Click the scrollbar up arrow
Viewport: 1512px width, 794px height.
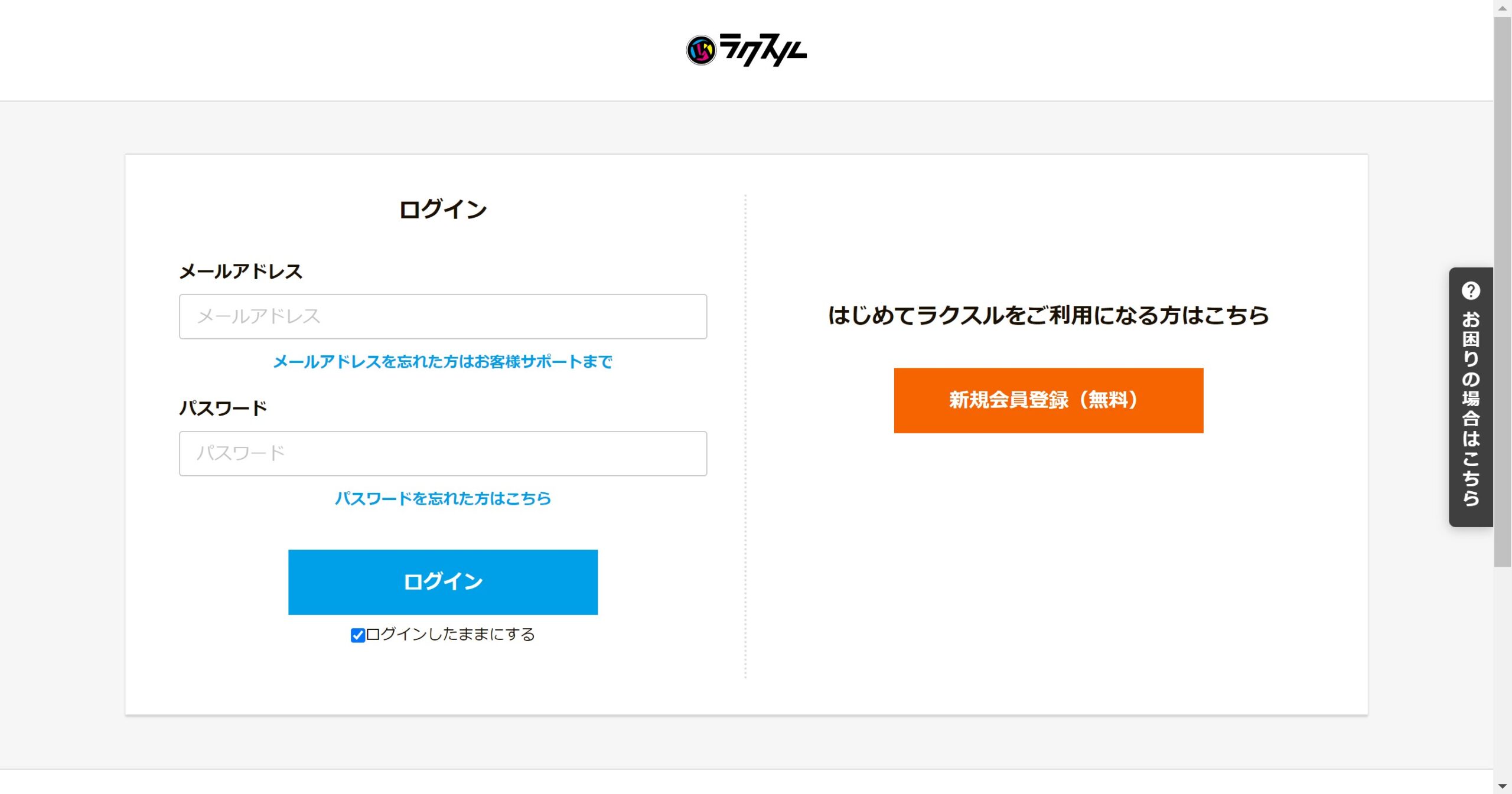point(1503,8)
